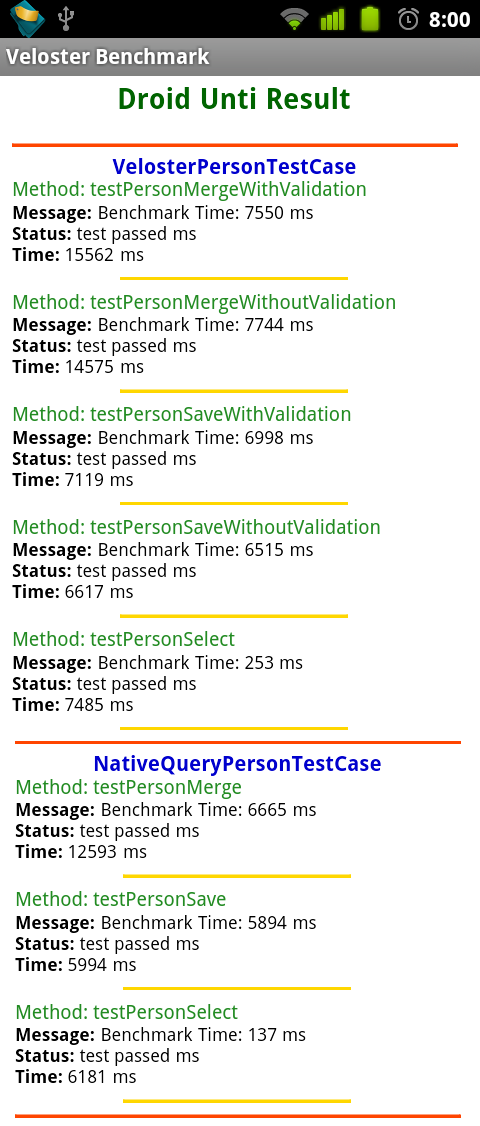This screenshot has height=1126, width=480.
Task: Select the NativeQueryPersonTestCase header
Action: tap(237, 763)
